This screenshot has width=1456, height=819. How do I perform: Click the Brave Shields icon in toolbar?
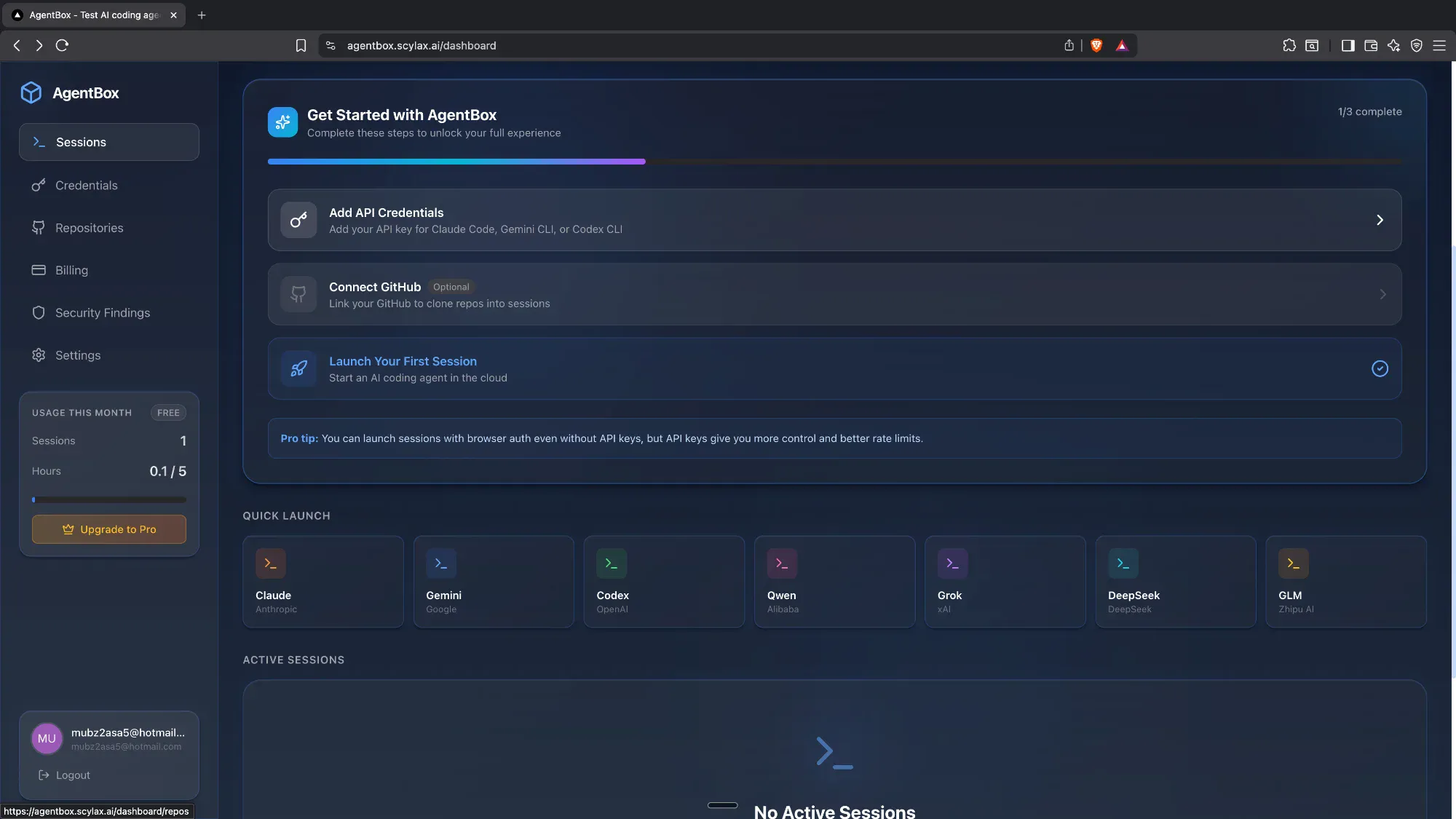pos(1096,45)
